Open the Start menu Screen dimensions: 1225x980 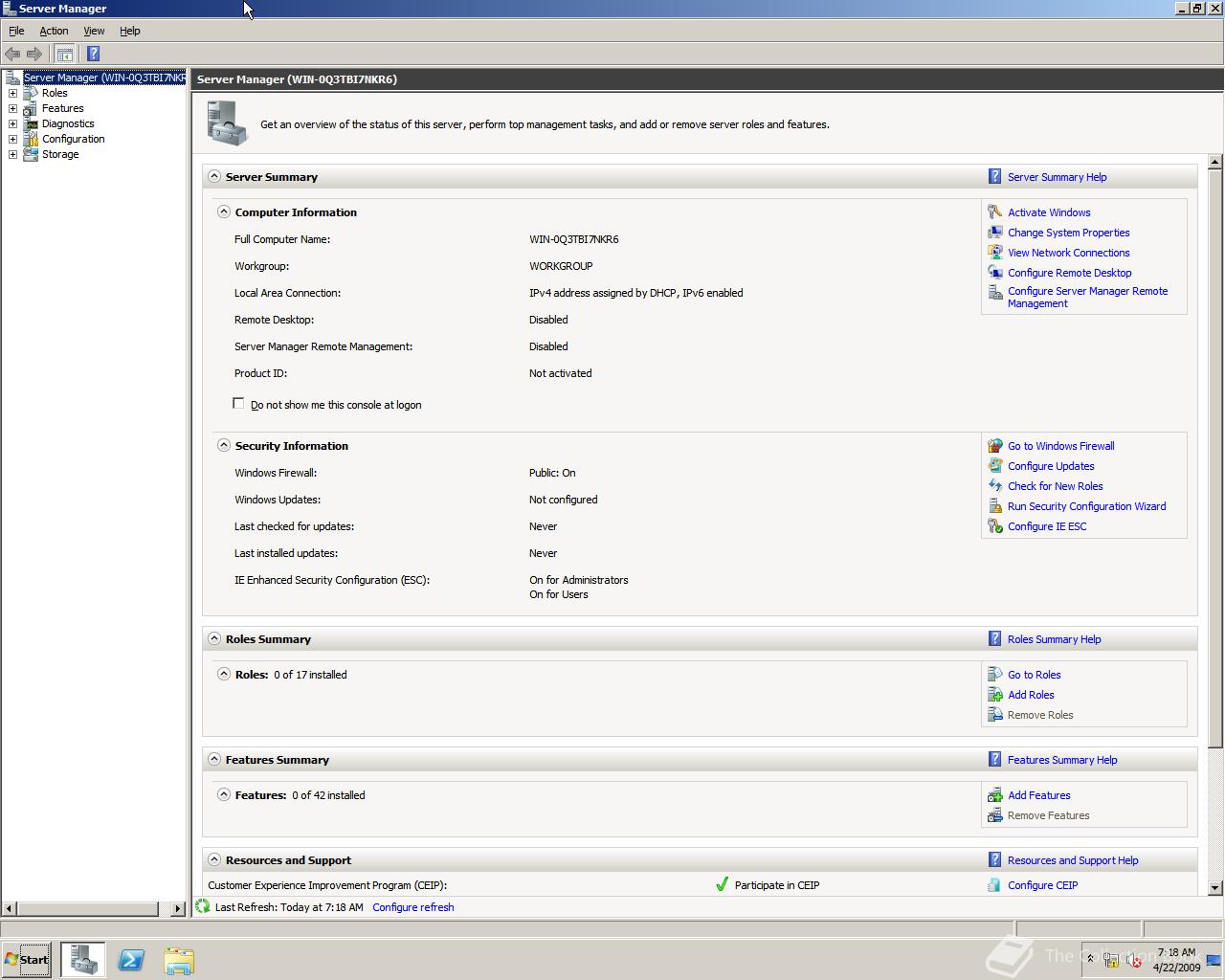27,959
